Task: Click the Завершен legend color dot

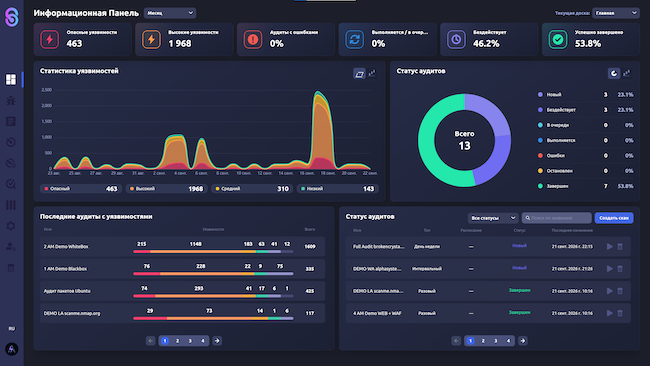Action: (540, 186)
